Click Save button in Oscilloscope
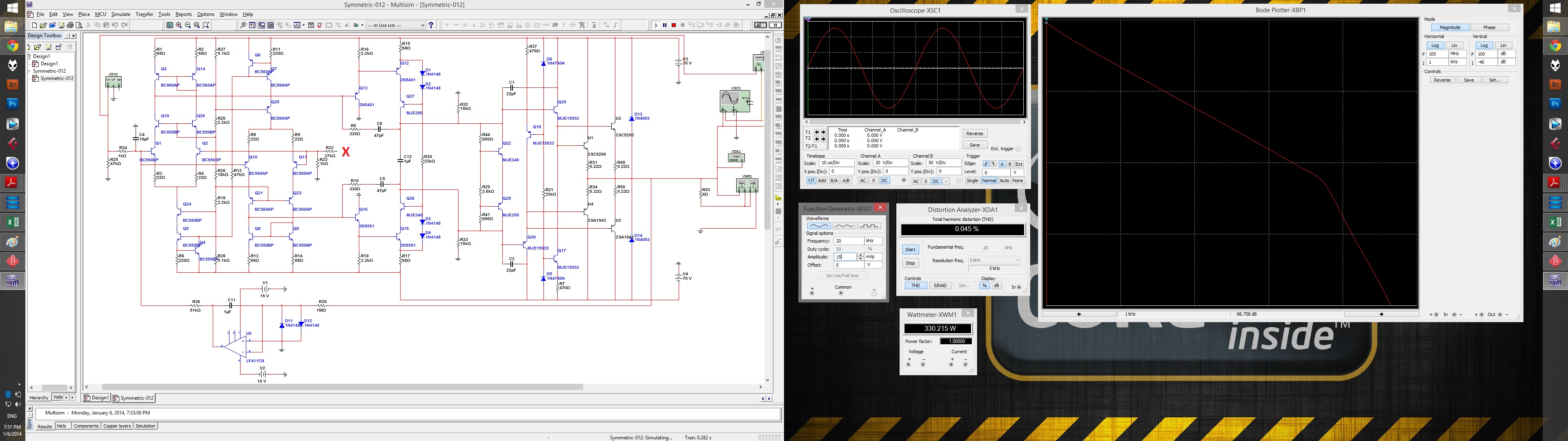This screenshot has width=1568, height=441. tap(975, 145)
